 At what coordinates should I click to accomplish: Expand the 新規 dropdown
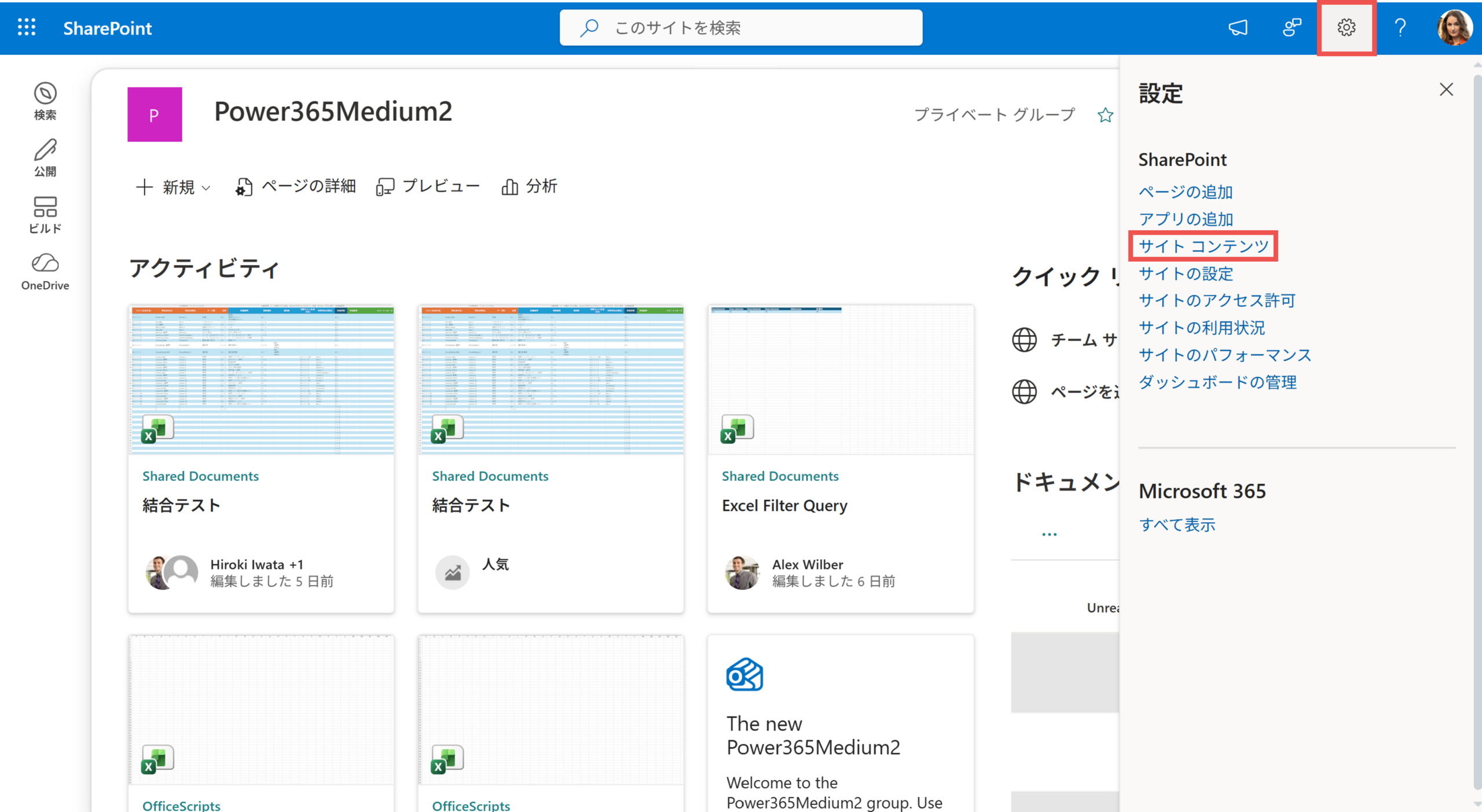pyautogui.click(x=173, y=187)
